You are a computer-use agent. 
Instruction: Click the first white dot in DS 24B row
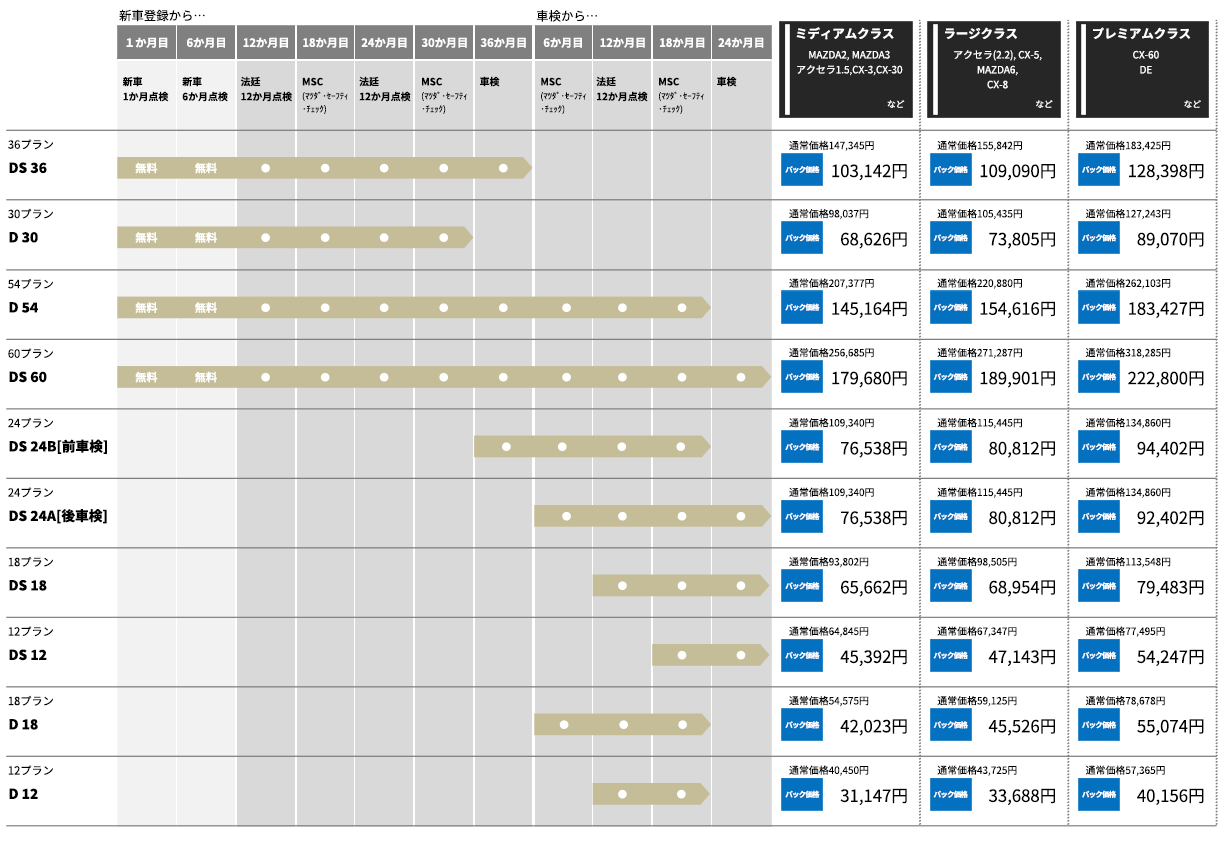pyautogui.click(x=506, y=446)
